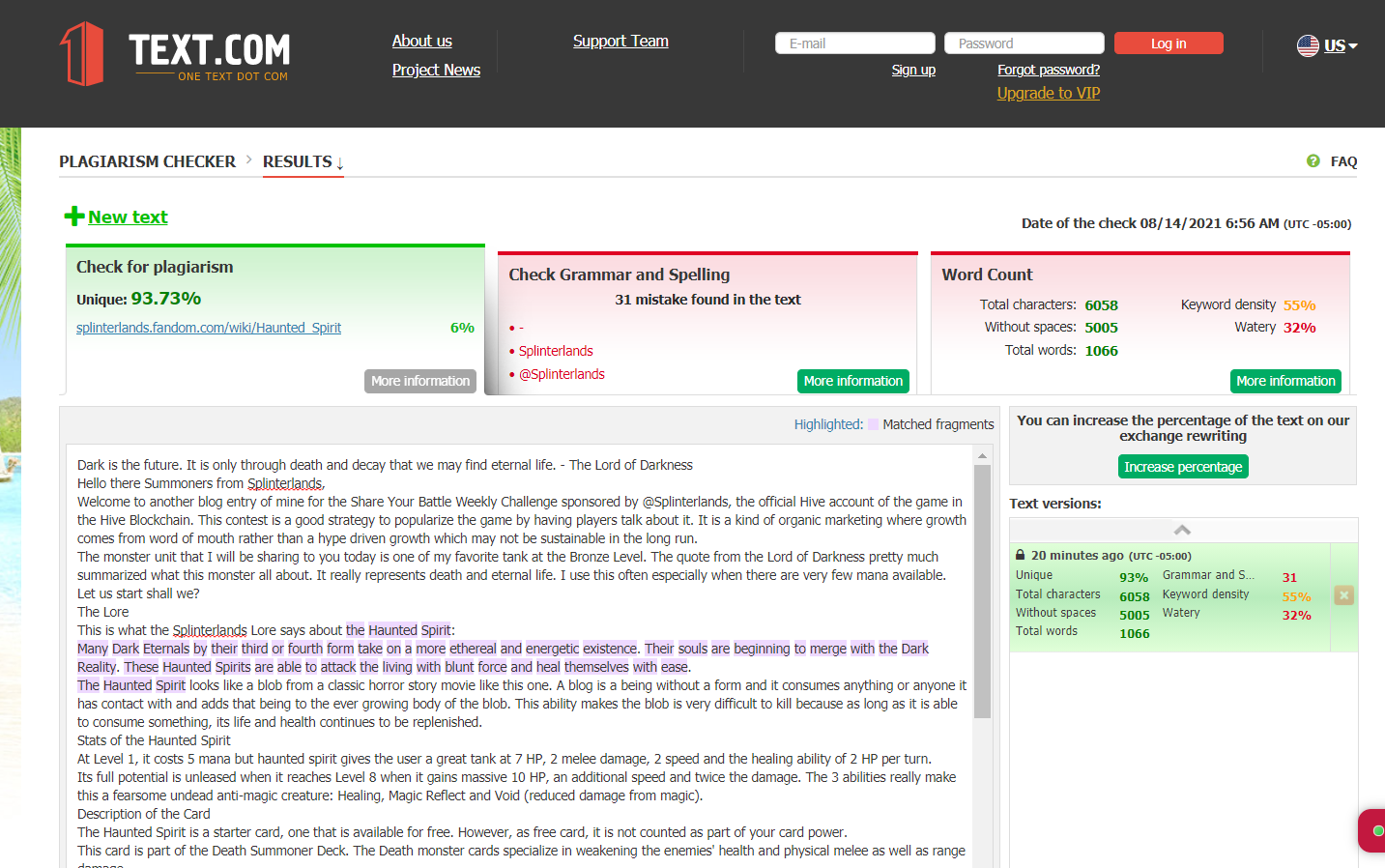1385x868 pixels.
Task: Click the Without spaces 5005 value in Word Count
Action: coord(1101,327)
